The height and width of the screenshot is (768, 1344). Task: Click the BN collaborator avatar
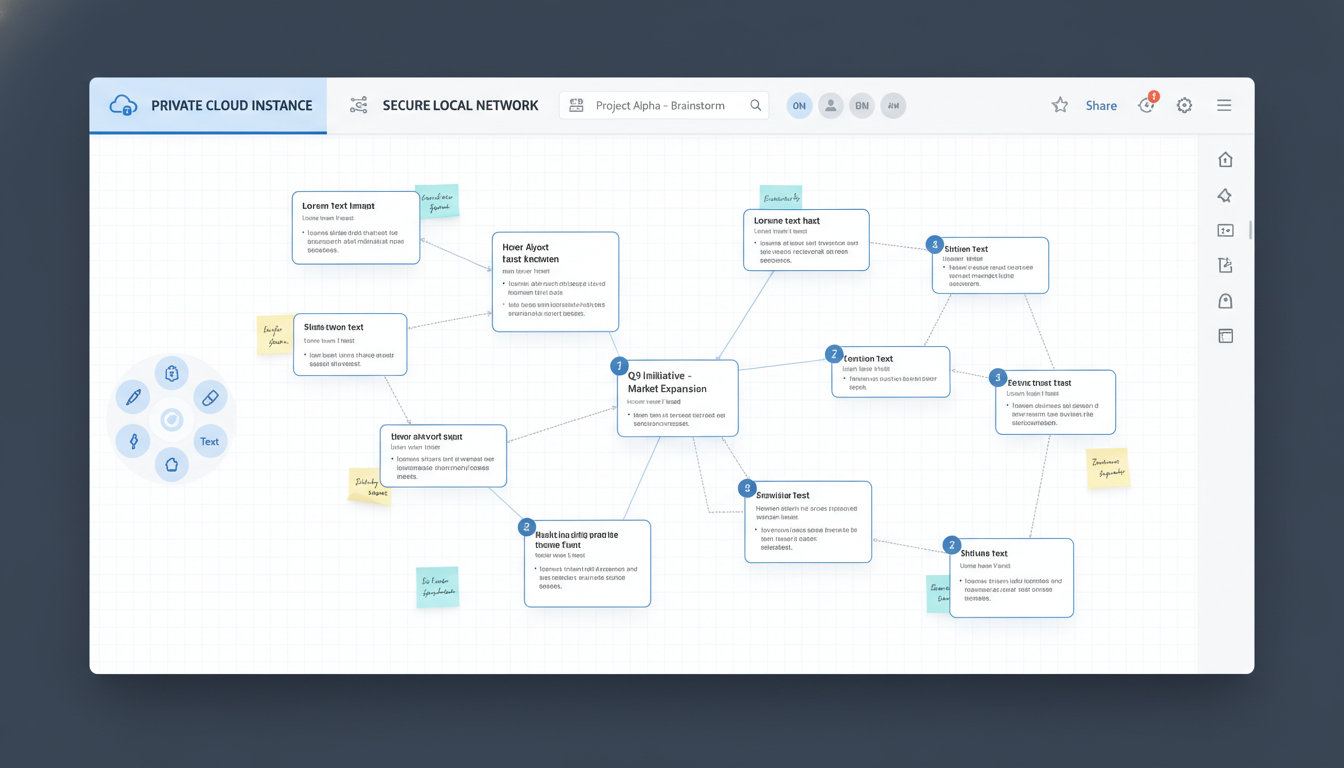tap(861, 105)
